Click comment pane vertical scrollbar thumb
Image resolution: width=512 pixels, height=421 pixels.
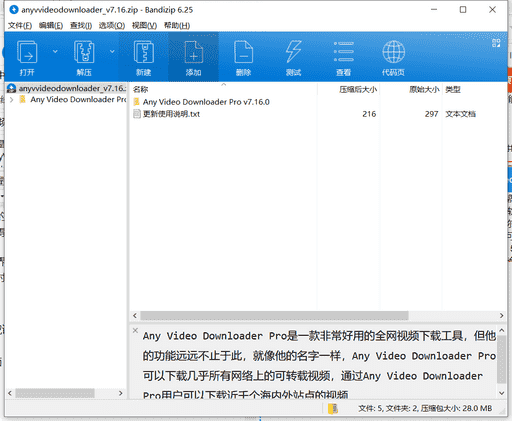point(501,359)
